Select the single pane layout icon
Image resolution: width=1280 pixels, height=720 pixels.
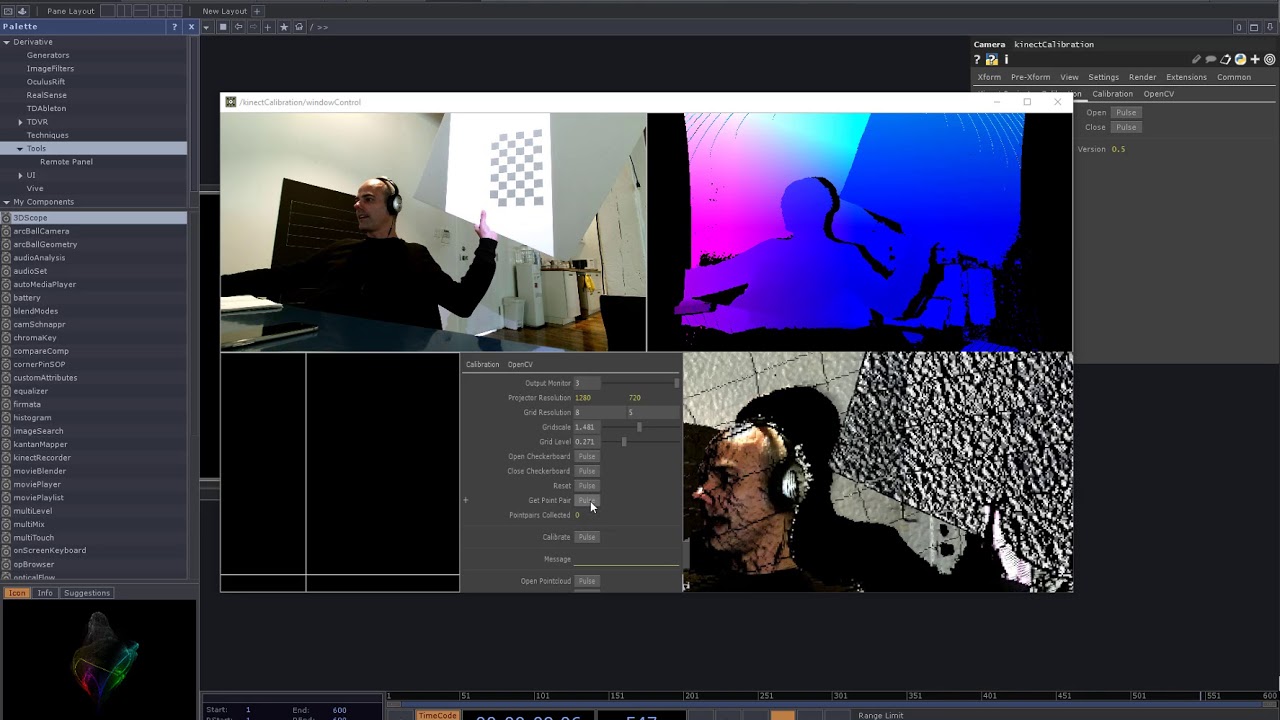tap(107, 11)
